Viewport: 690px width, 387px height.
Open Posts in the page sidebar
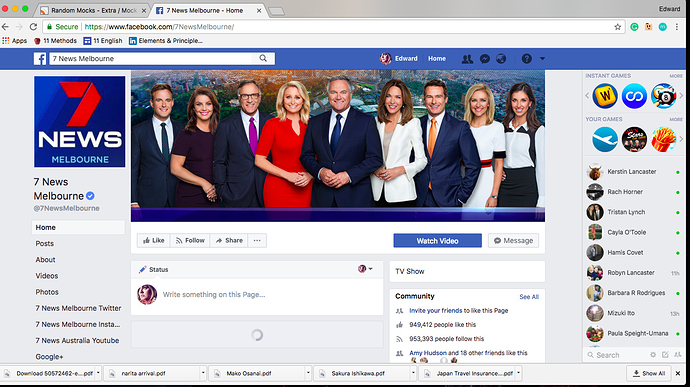coord(45,243)
